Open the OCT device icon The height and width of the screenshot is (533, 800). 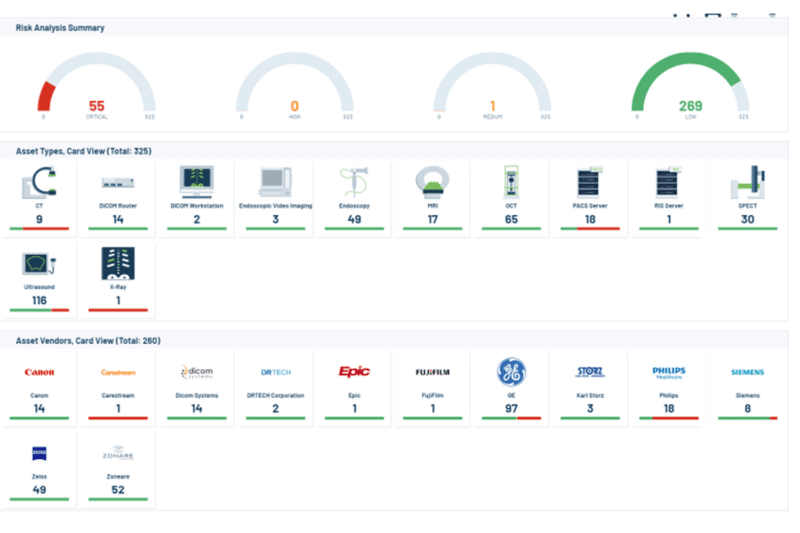(511, 182)
